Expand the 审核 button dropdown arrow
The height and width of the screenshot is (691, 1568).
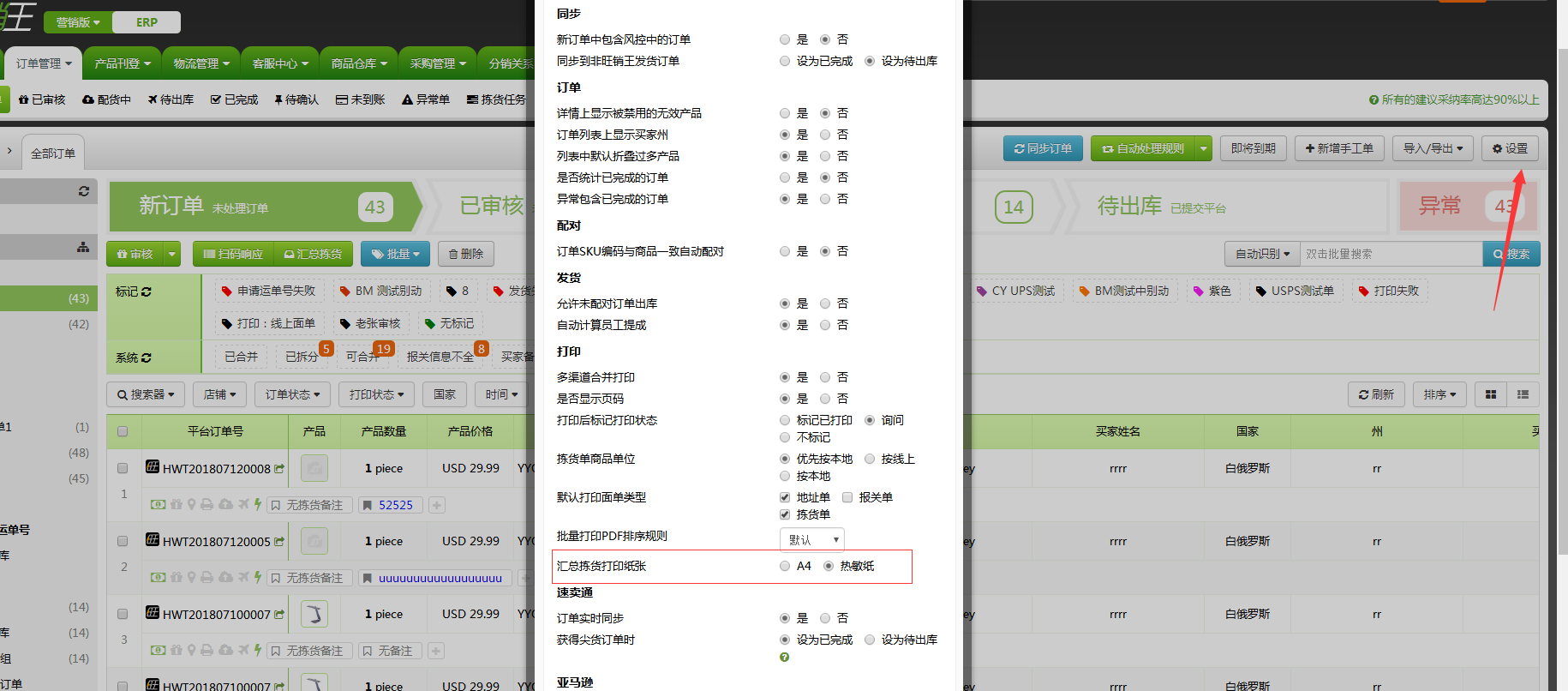(x=172, y=254)
